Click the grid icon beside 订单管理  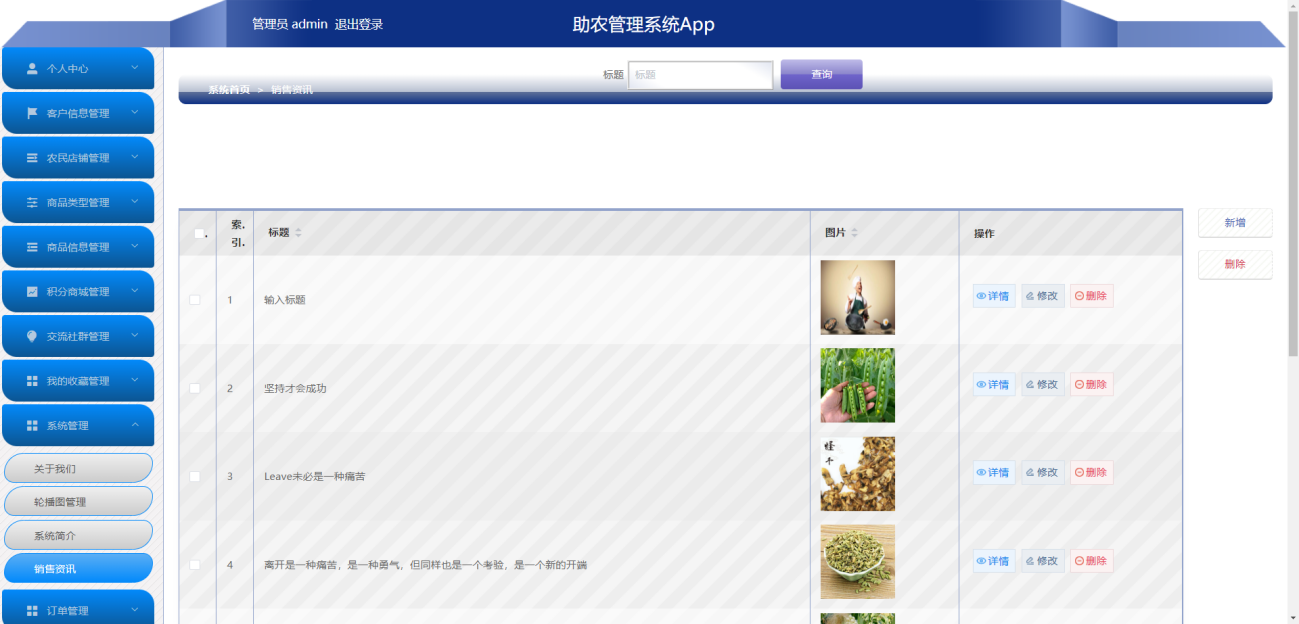pyautogui.click(x=32, y=610)
